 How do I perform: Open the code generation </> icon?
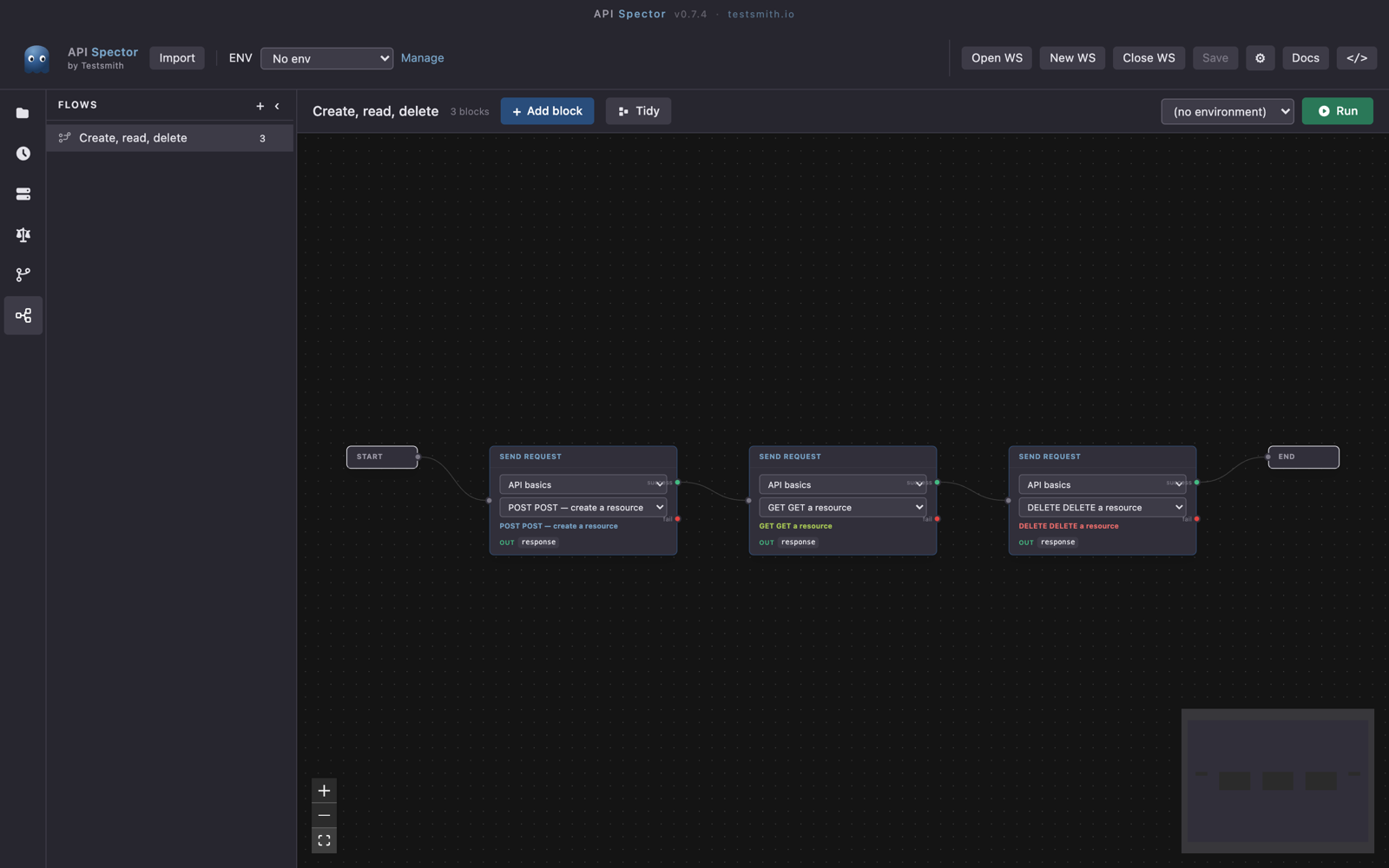tap(1356, 58)
